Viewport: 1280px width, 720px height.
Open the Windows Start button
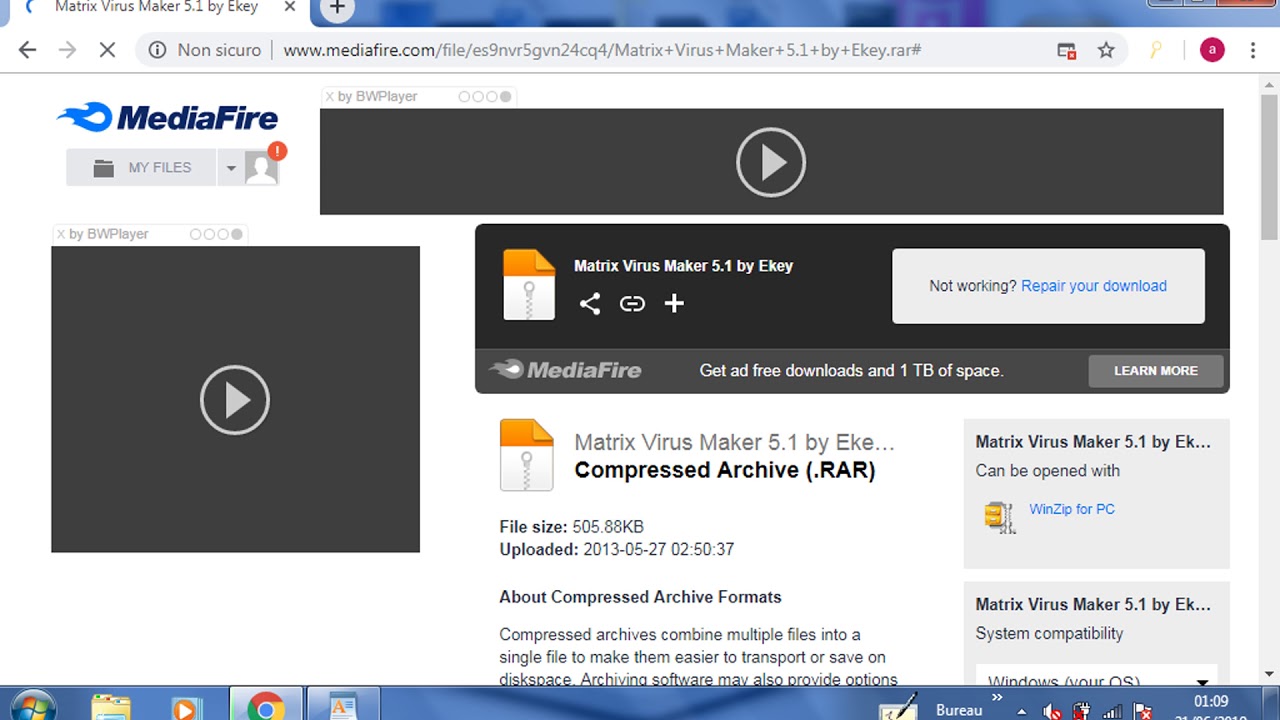[x=33, y=706]
